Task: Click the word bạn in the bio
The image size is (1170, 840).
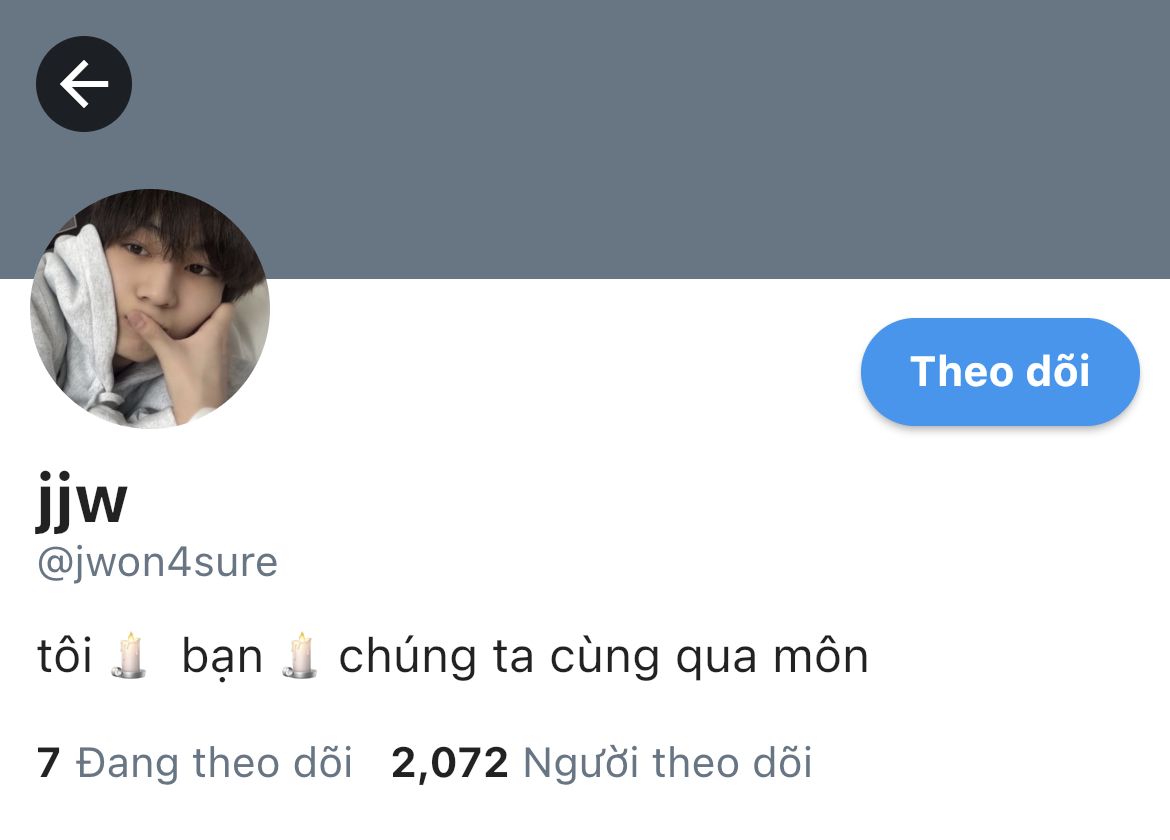Action: [x=222, y=658]
